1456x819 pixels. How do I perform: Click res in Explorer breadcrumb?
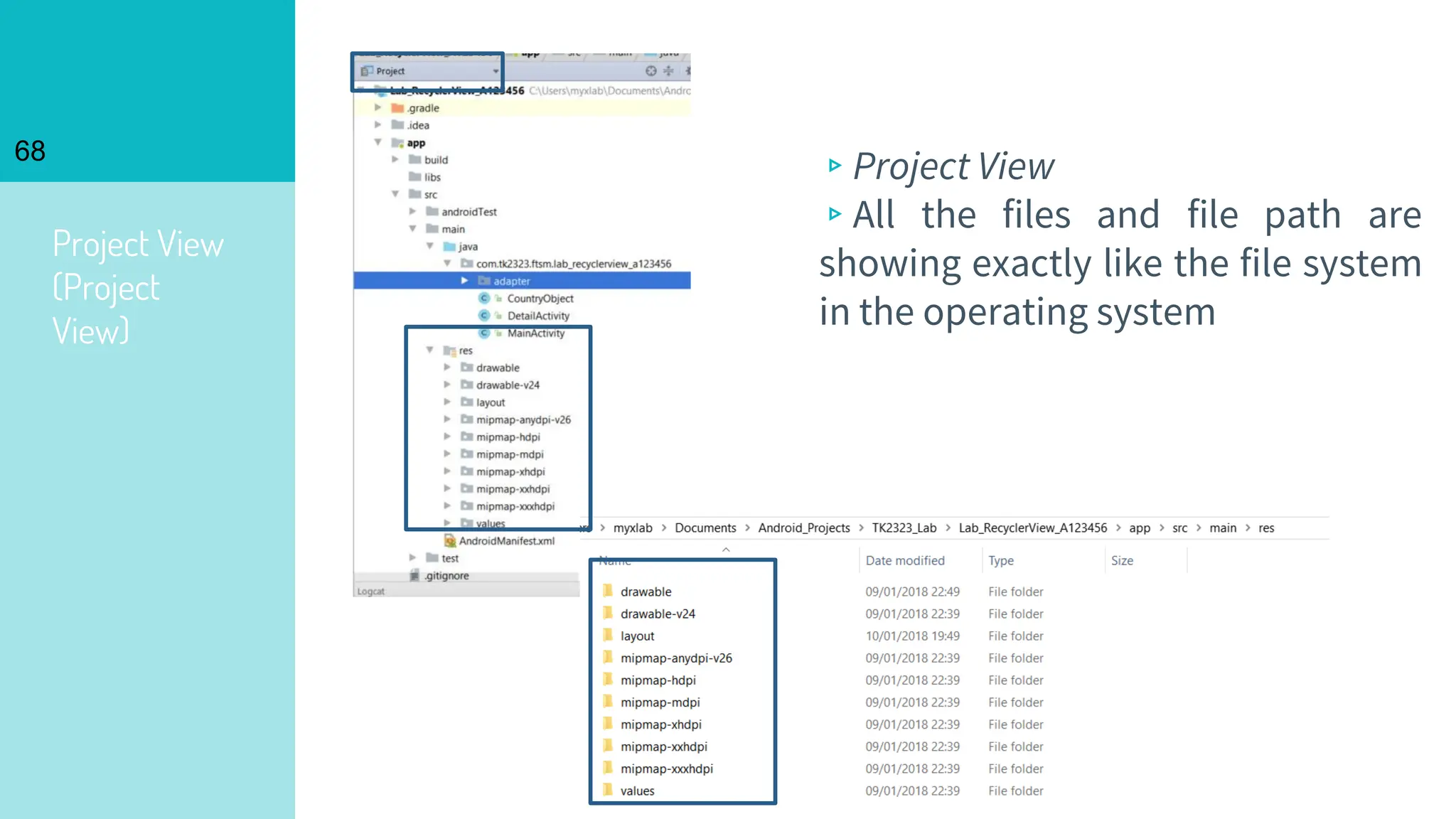(1266, 528)
